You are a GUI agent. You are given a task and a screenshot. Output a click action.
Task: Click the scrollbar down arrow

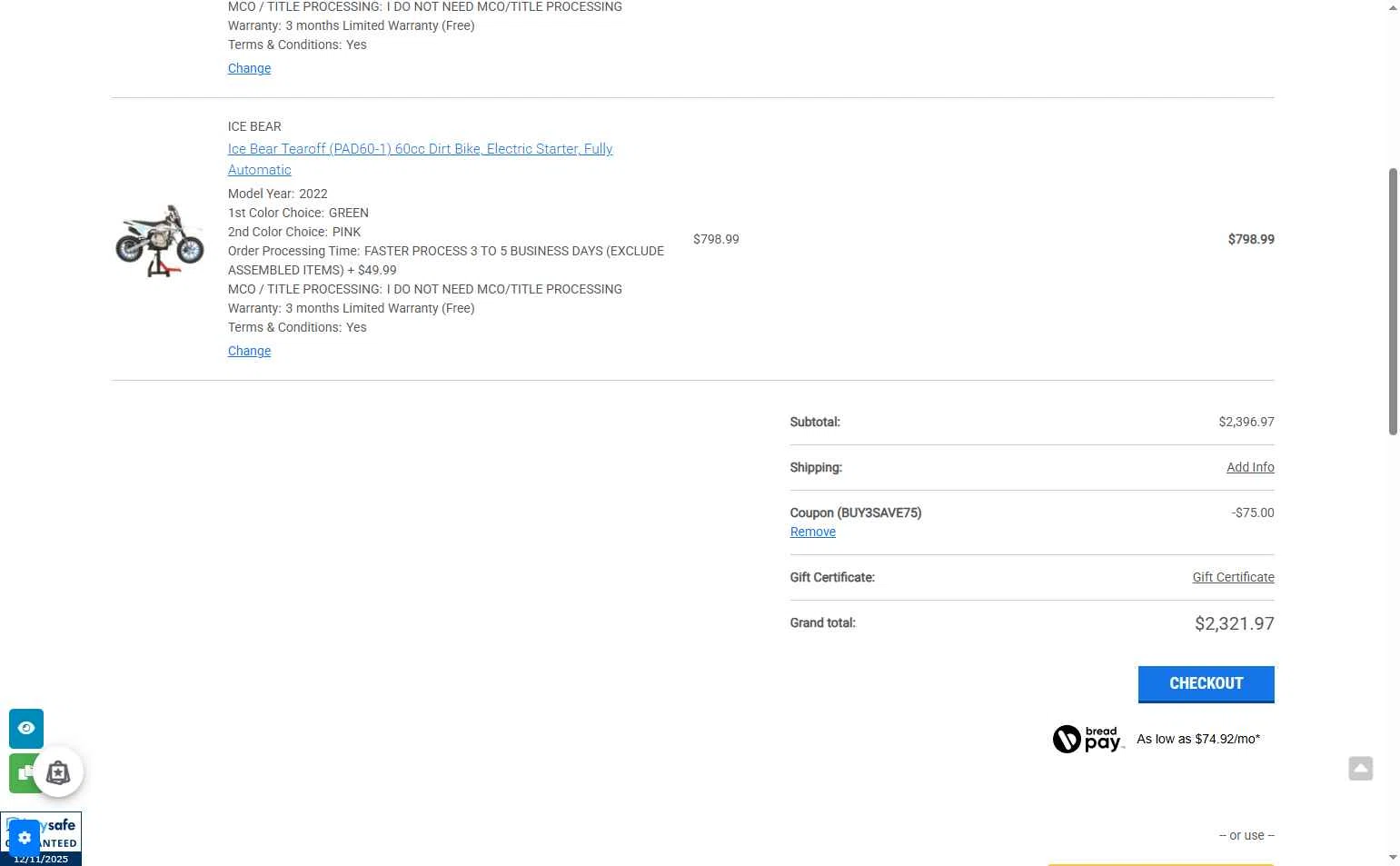tap(1393, 858)
